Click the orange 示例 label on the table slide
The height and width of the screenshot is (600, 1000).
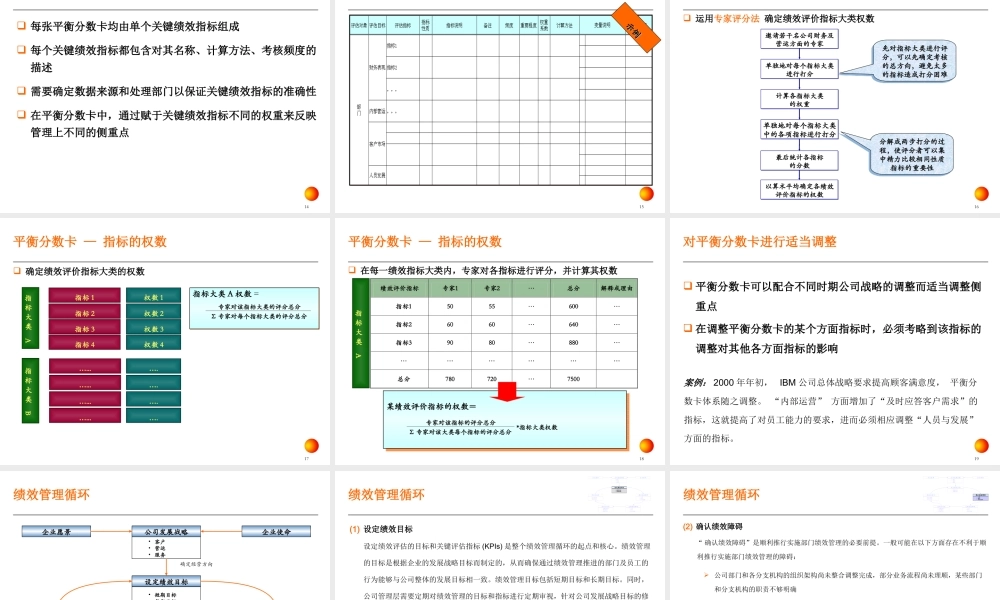click(636, 27)
